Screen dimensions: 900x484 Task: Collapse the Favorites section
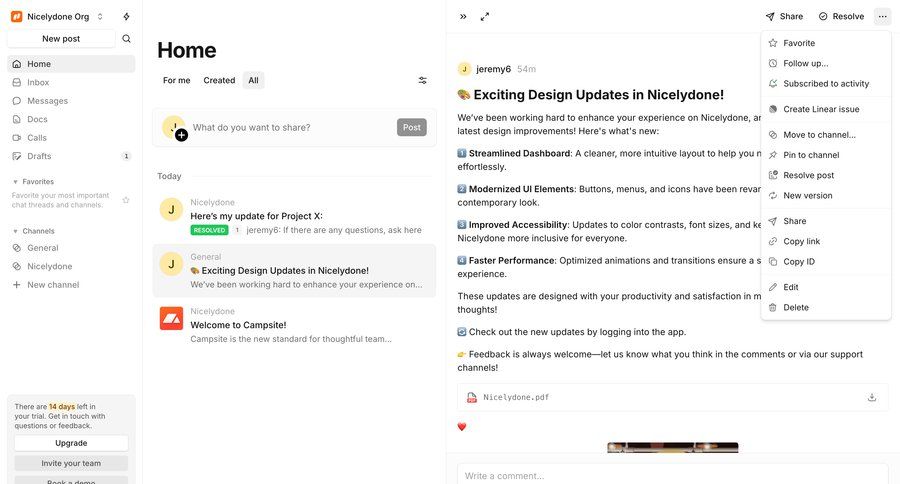click(x=33, y=181)
